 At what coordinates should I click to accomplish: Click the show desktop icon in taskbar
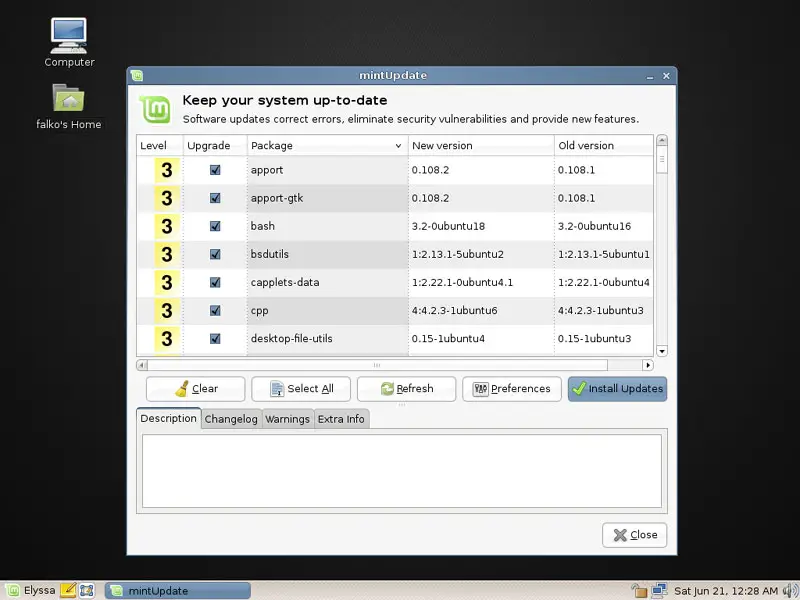(x=87, y=590)
